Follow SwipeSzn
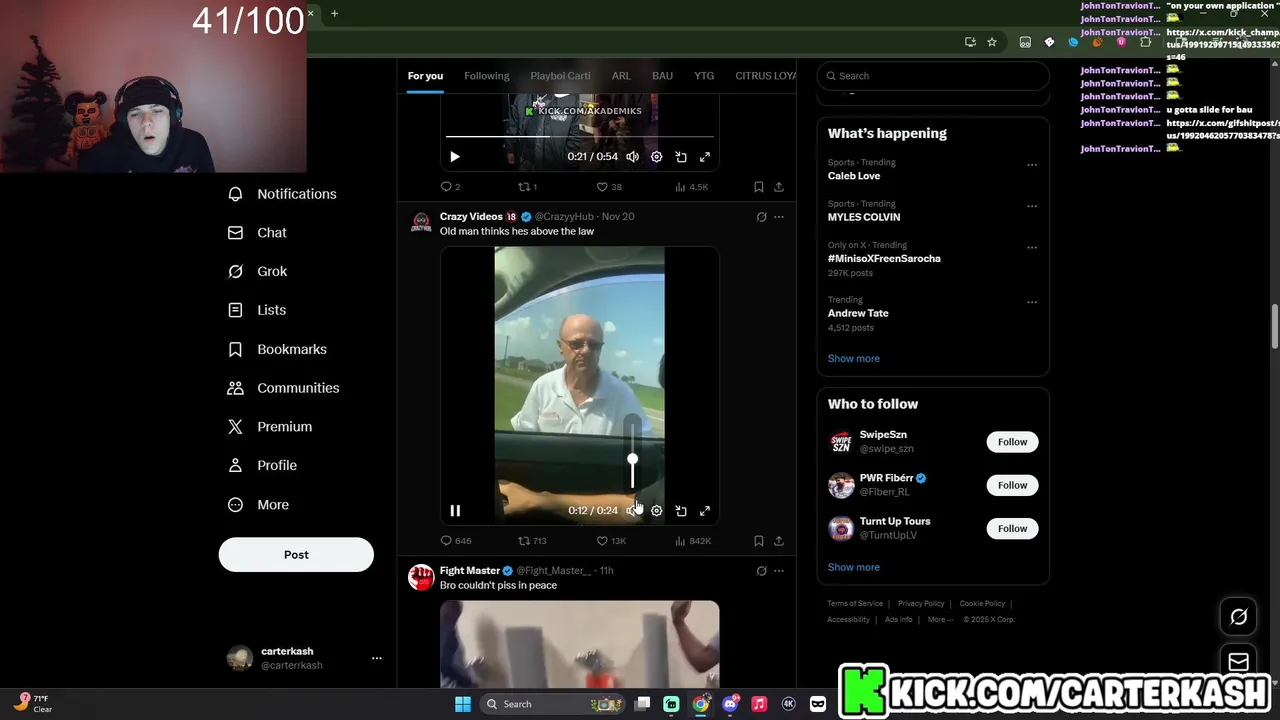The height and width of the screenshot is (720, 1280). (1012, 442)
